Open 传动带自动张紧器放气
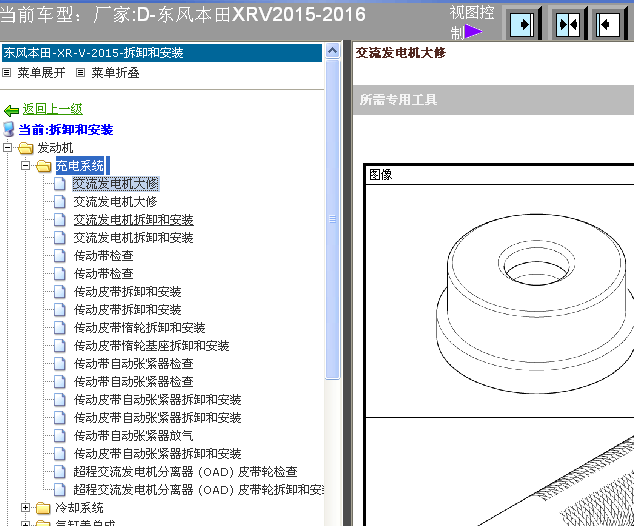The image size is (634, 526). point(133,435)
